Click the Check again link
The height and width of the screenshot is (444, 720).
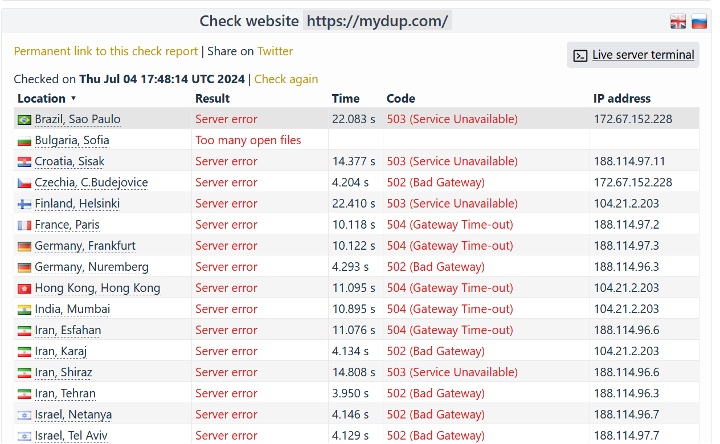286,79
